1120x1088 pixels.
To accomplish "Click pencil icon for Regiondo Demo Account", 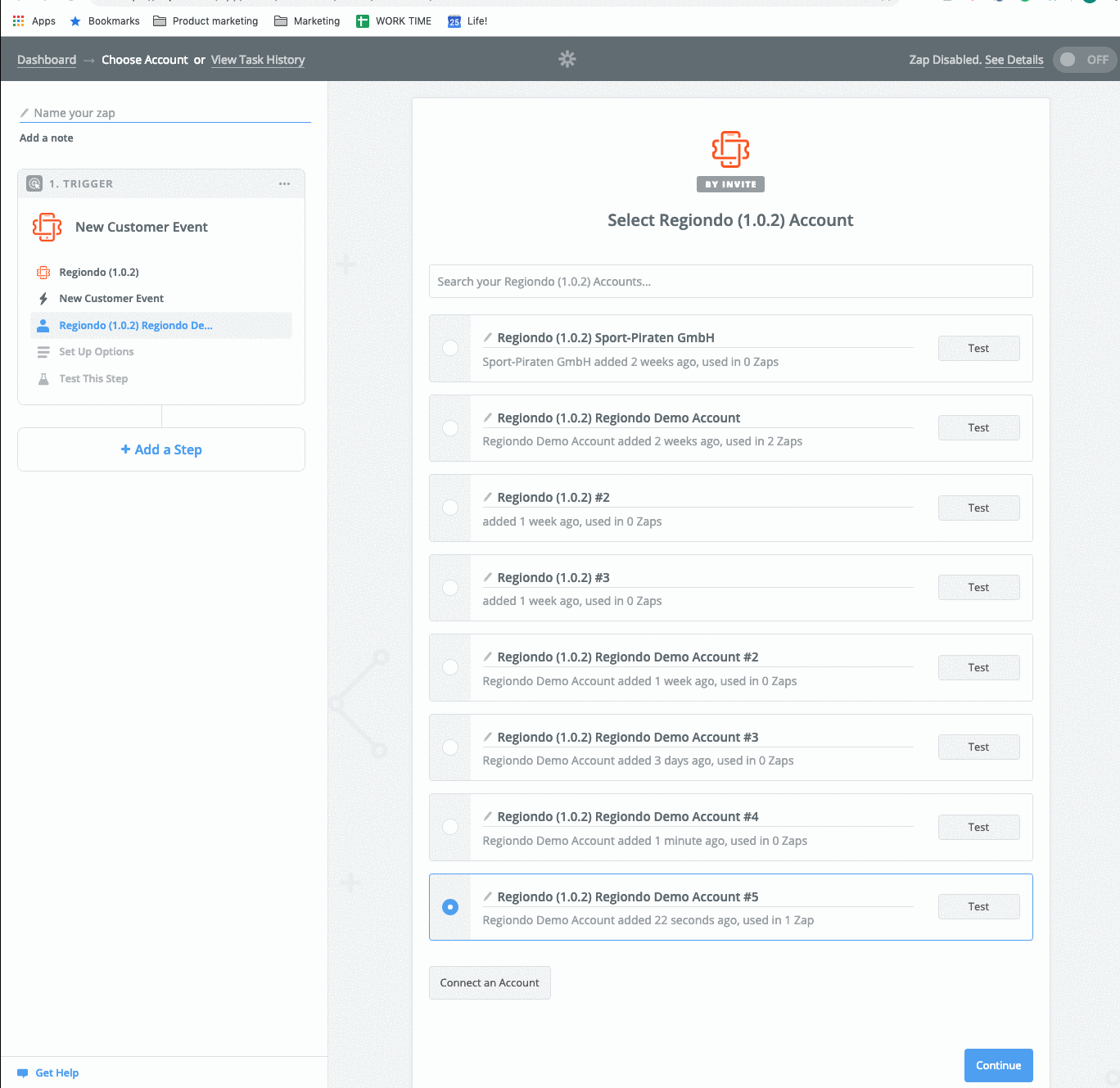I will coord(488,418).
